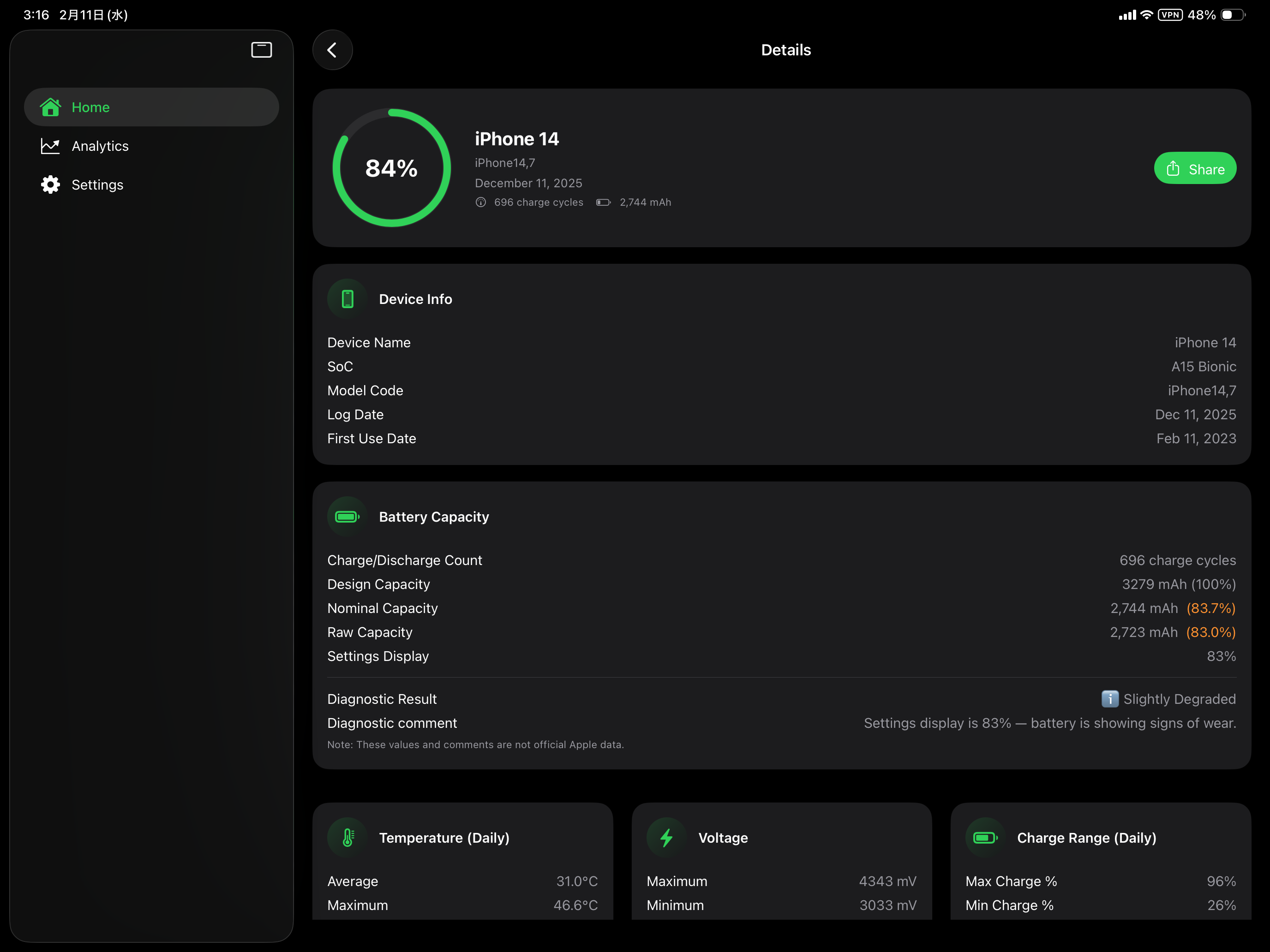Click the "December 11, 2025" date text
The image size is (1270, 952).
pyautogui.click(x=528, y=183)
